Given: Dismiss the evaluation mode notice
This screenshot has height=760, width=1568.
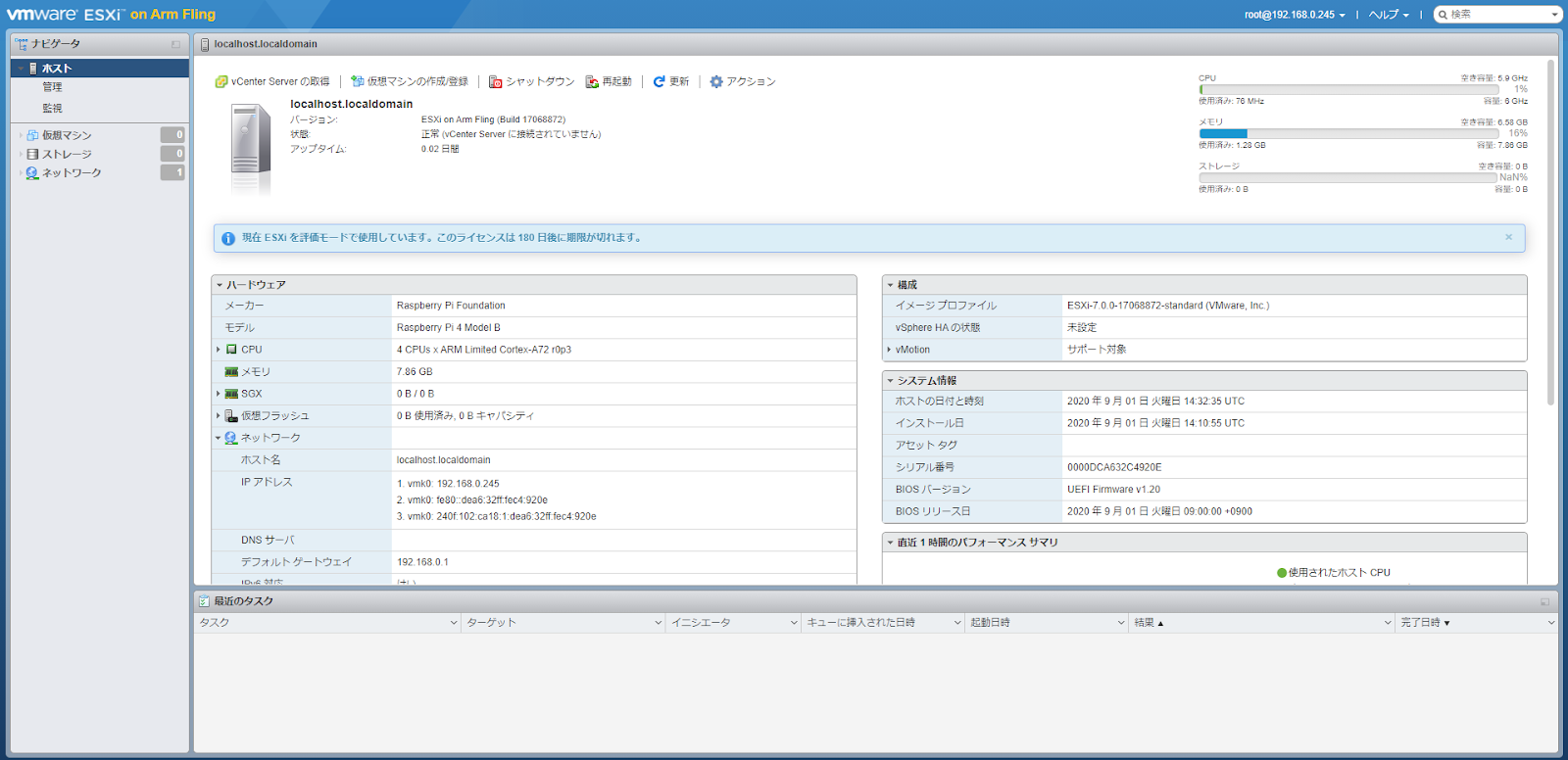Looking at the screenshot, I should pyautogui.click(x=1509, y=237).
